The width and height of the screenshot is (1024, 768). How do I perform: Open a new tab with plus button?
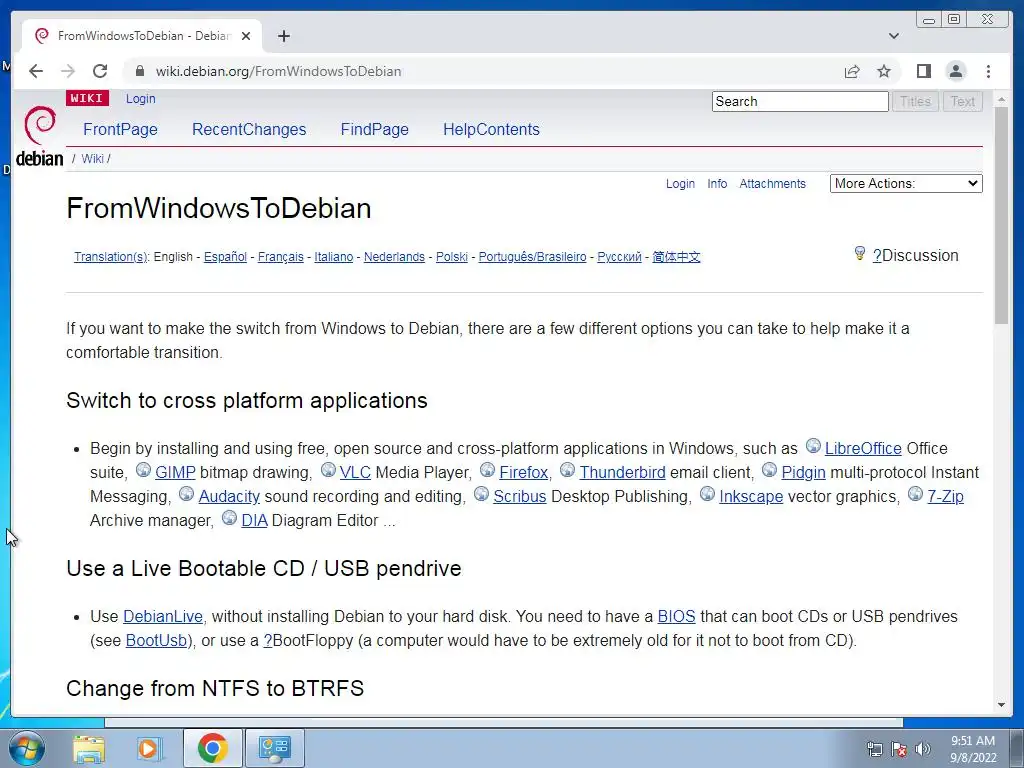coord(283,36)
